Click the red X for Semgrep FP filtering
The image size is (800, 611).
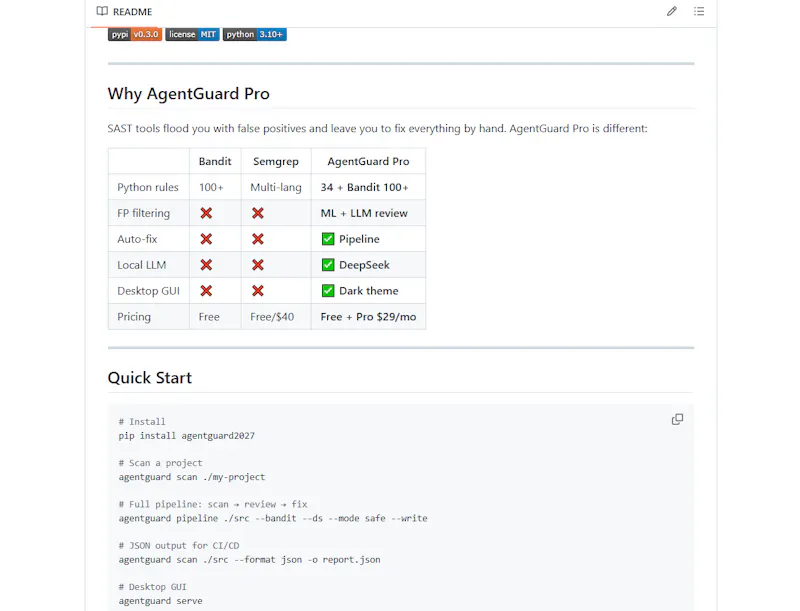coord(258,213)
